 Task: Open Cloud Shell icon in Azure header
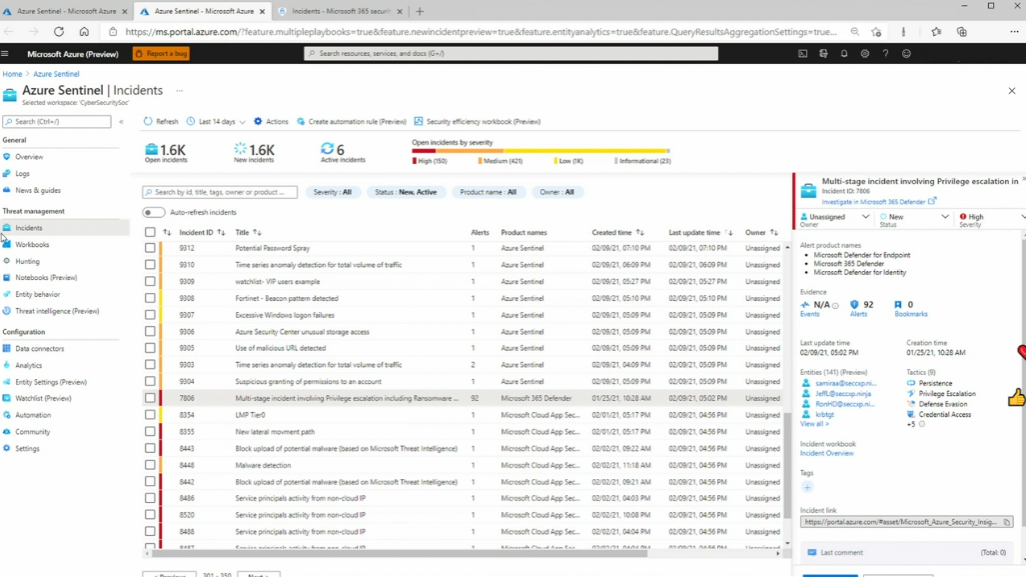(802, 54)
